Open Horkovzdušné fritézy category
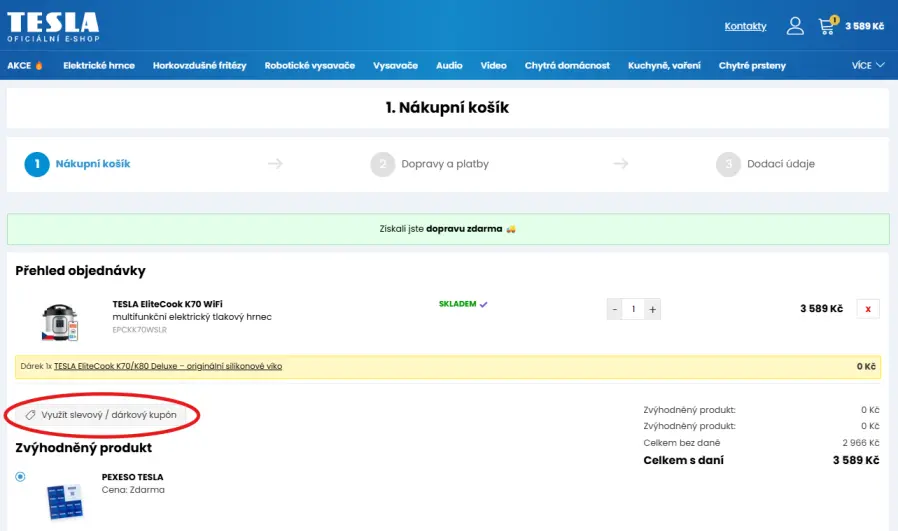The image size is (898, 531). (199, 65)
